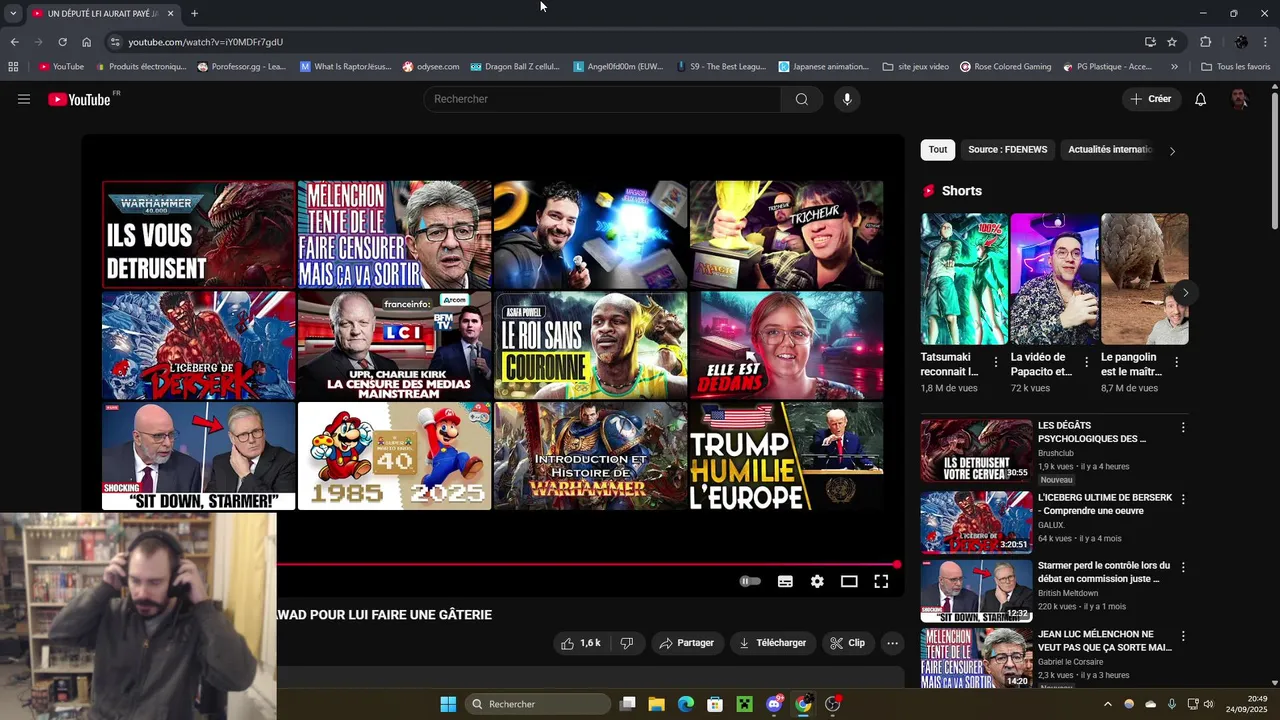Open options for 'L'ICEBERG ULTIME DE BERSERK' video

pos(1183,498)
